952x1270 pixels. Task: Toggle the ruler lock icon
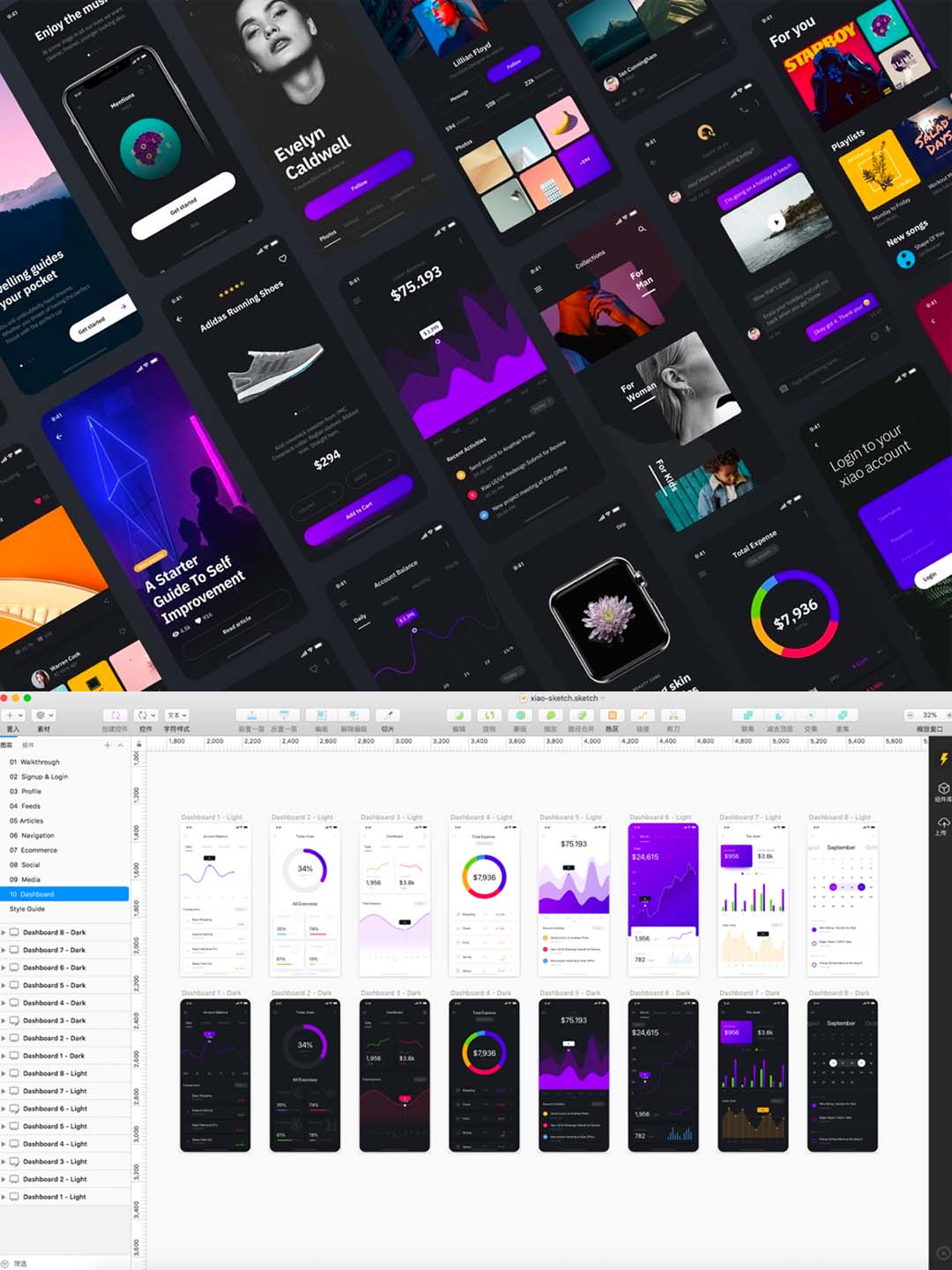(x=138, y=745)
